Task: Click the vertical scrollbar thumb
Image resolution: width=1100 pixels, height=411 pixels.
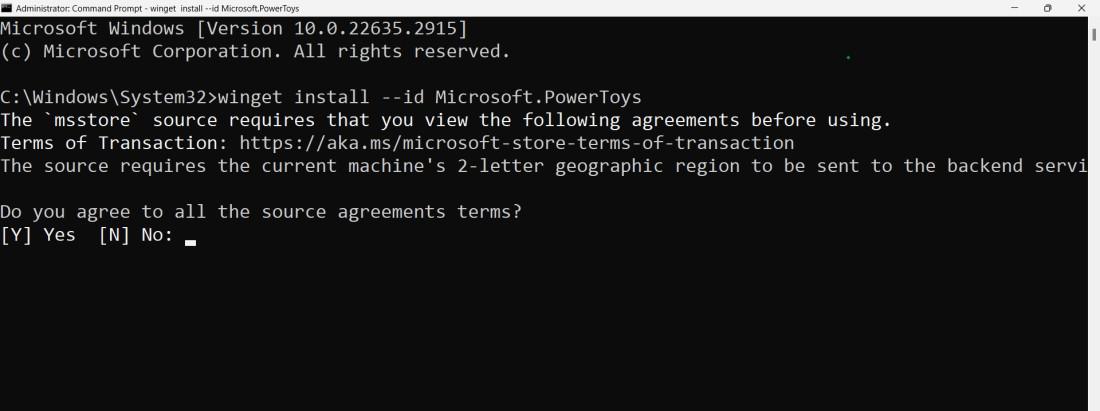Action: [x=1094, y=33]
